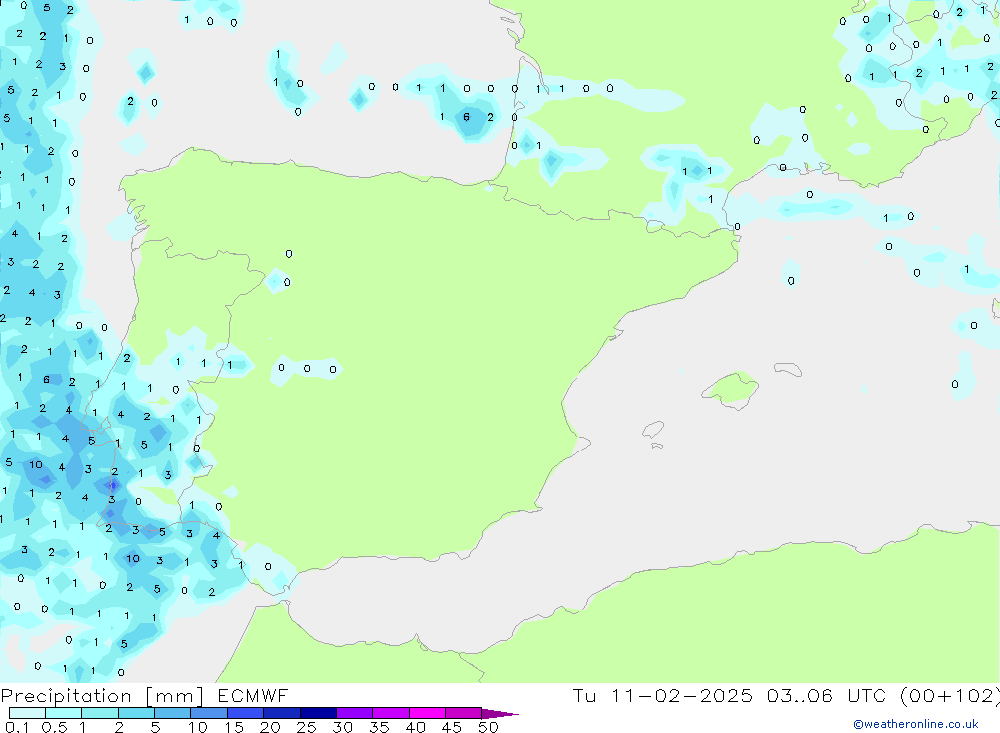Click the 20–25 mm dark blue swatch
1000x733 pixels.
point(282,713)
